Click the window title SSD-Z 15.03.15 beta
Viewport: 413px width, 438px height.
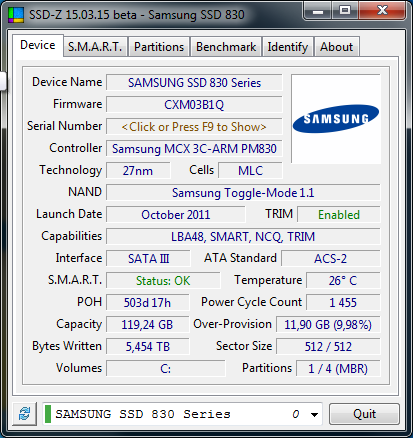pyautogui.click(x=83, y=15)
